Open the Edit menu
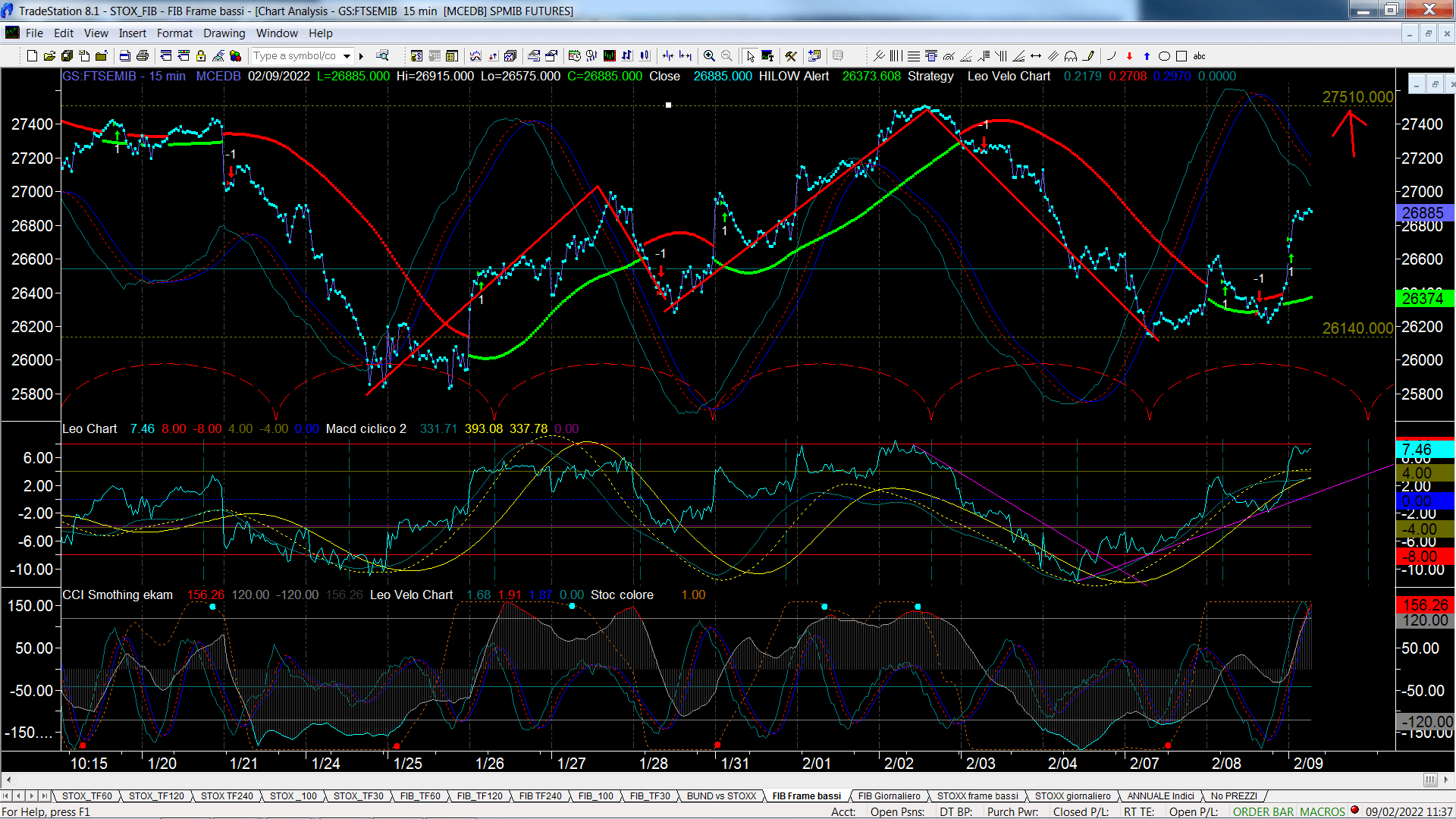 tap(64, 33)
